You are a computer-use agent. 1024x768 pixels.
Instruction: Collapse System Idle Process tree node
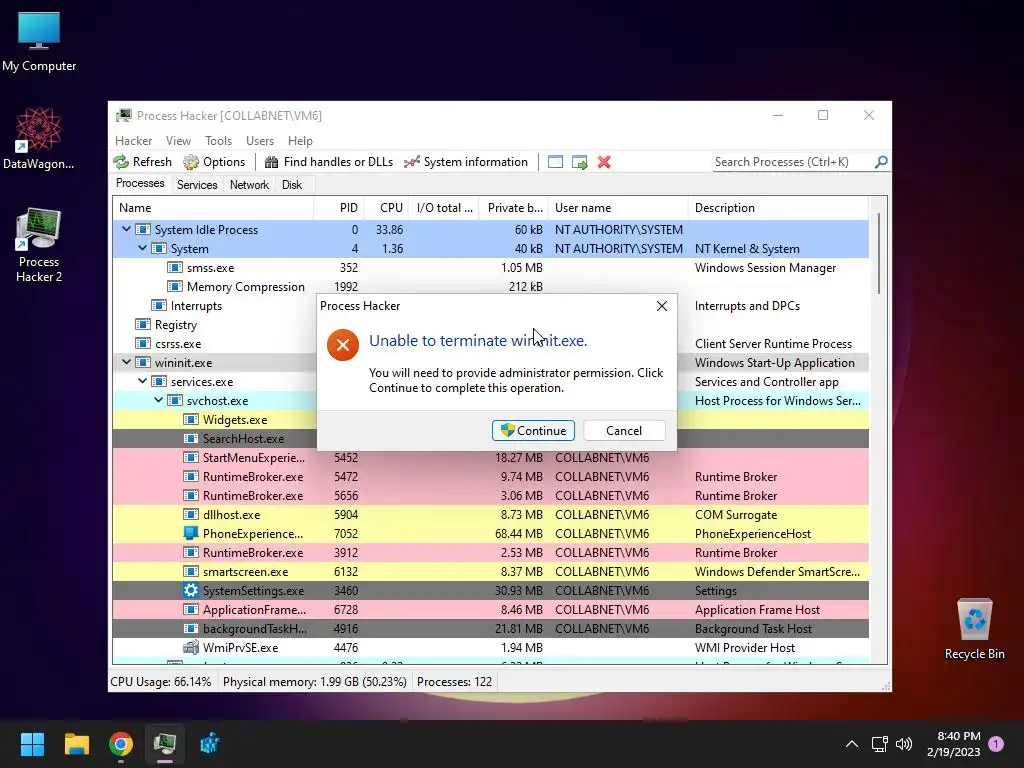coord(126,229)
